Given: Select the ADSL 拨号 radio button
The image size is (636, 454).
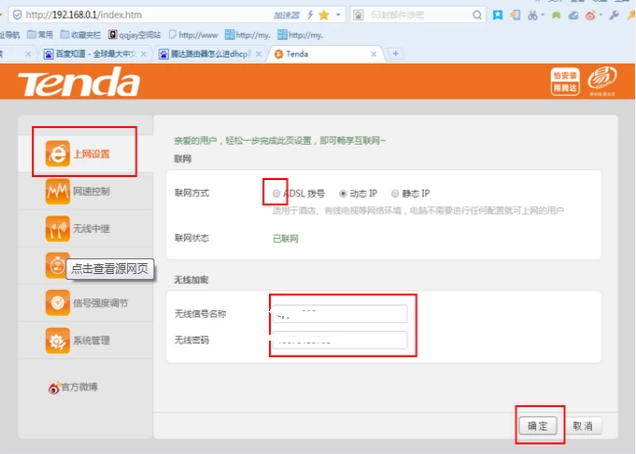Looking at the screenshot, I should coord(277,193).
